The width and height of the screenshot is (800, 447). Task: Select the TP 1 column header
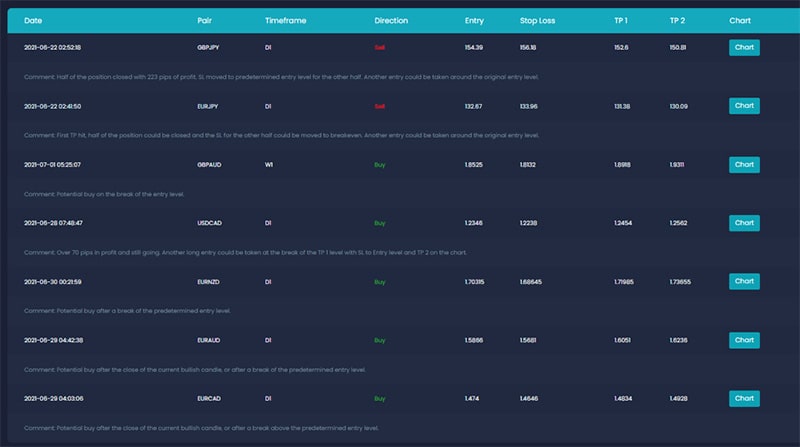pos(623,20)
